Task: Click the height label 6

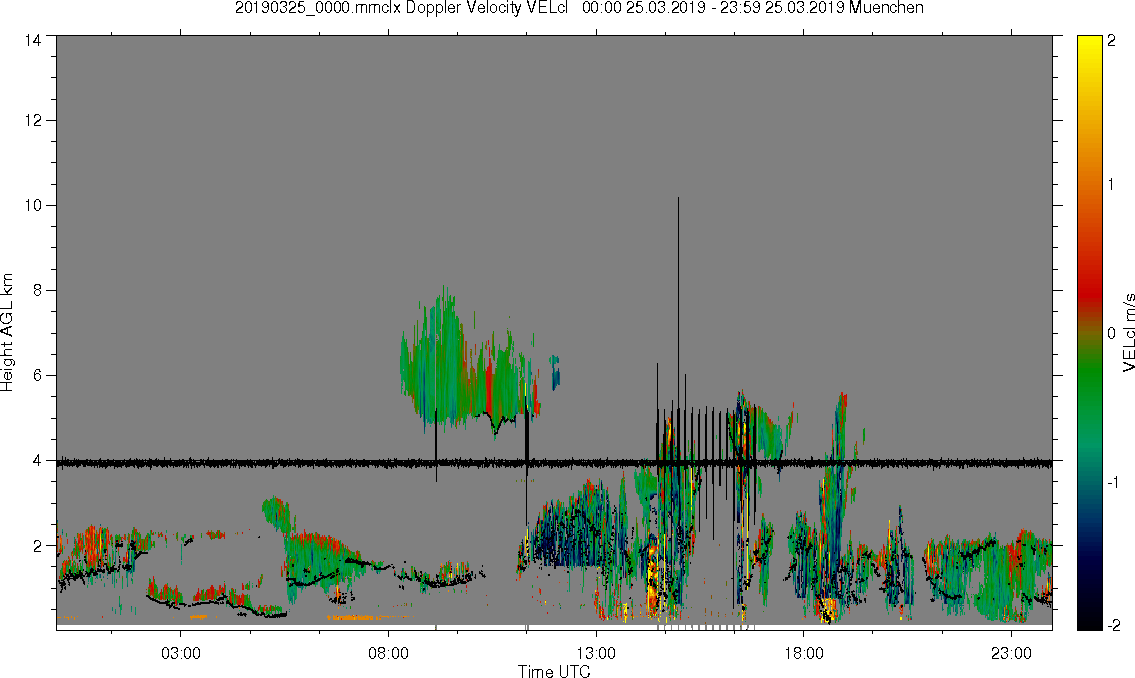Action: point(36,376)
